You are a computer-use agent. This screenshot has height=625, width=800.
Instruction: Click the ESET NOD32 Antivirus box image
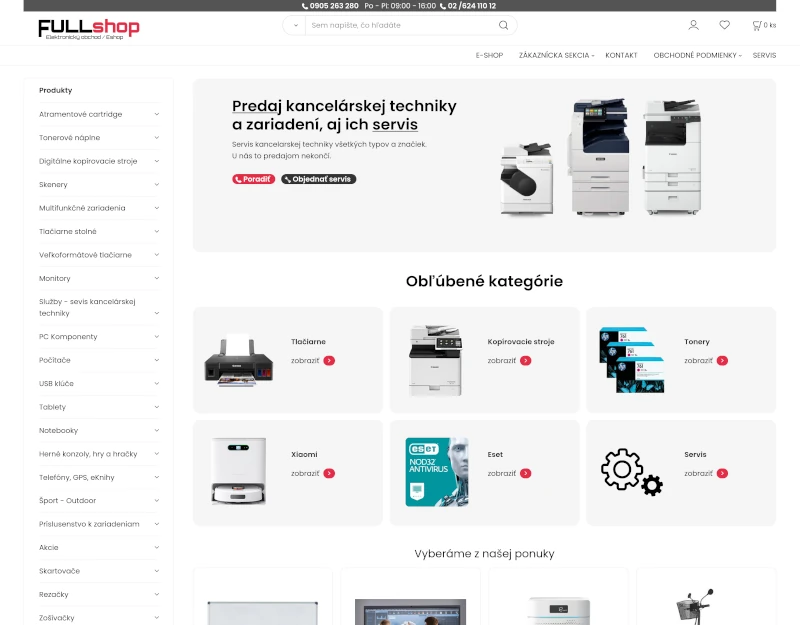[x=437, y=472]
